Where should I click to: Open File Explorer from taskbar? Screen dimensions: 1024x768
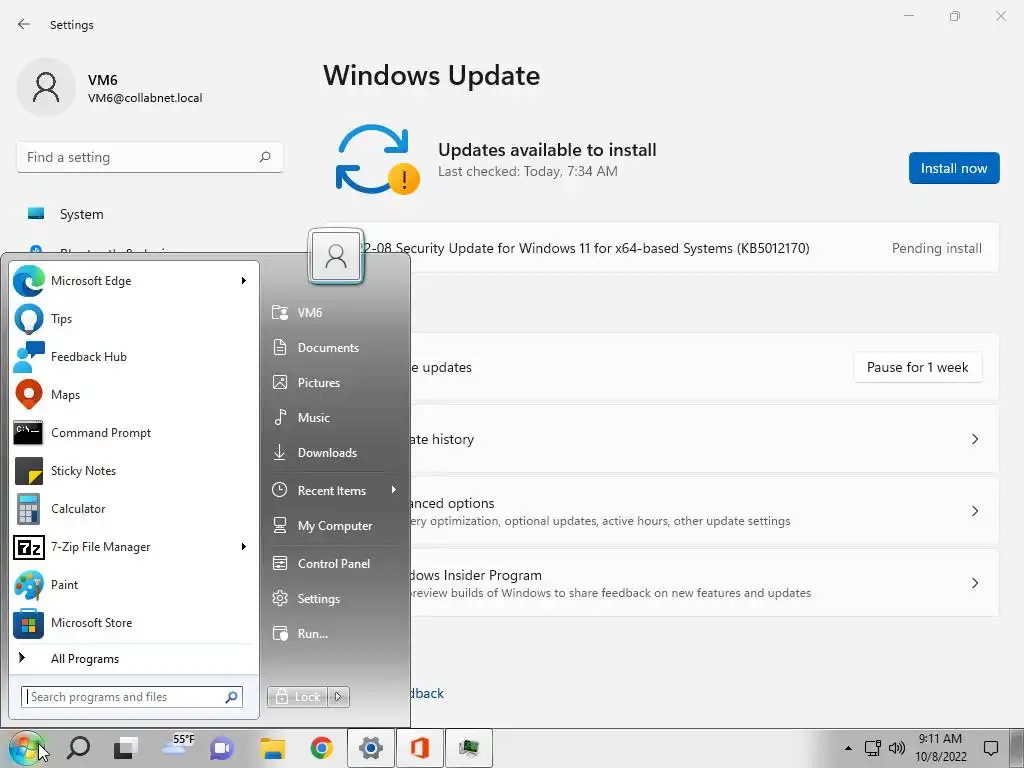pos(272,748)
